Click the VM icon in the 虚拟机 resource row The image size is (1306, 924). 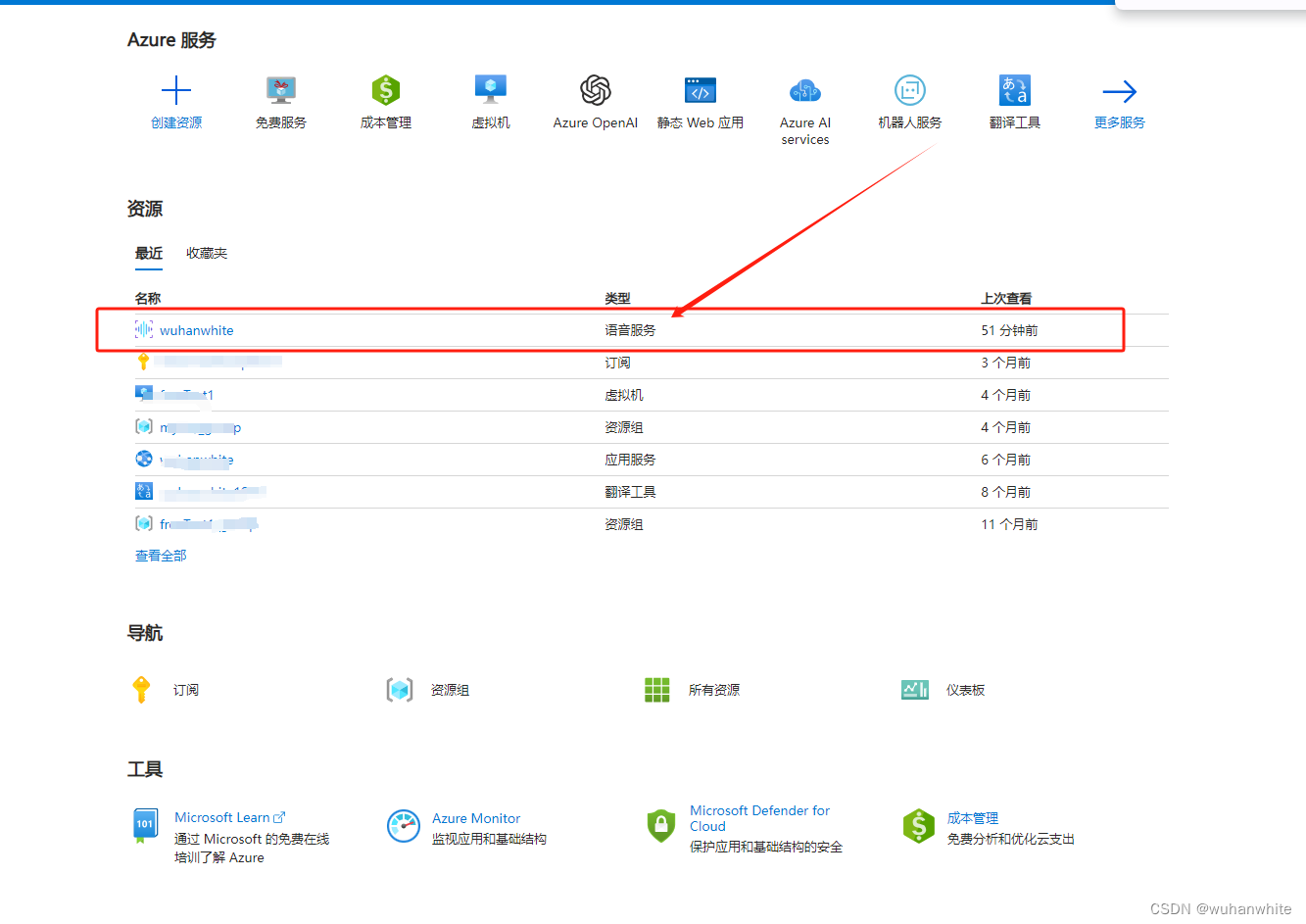click(x=144, y=394)
